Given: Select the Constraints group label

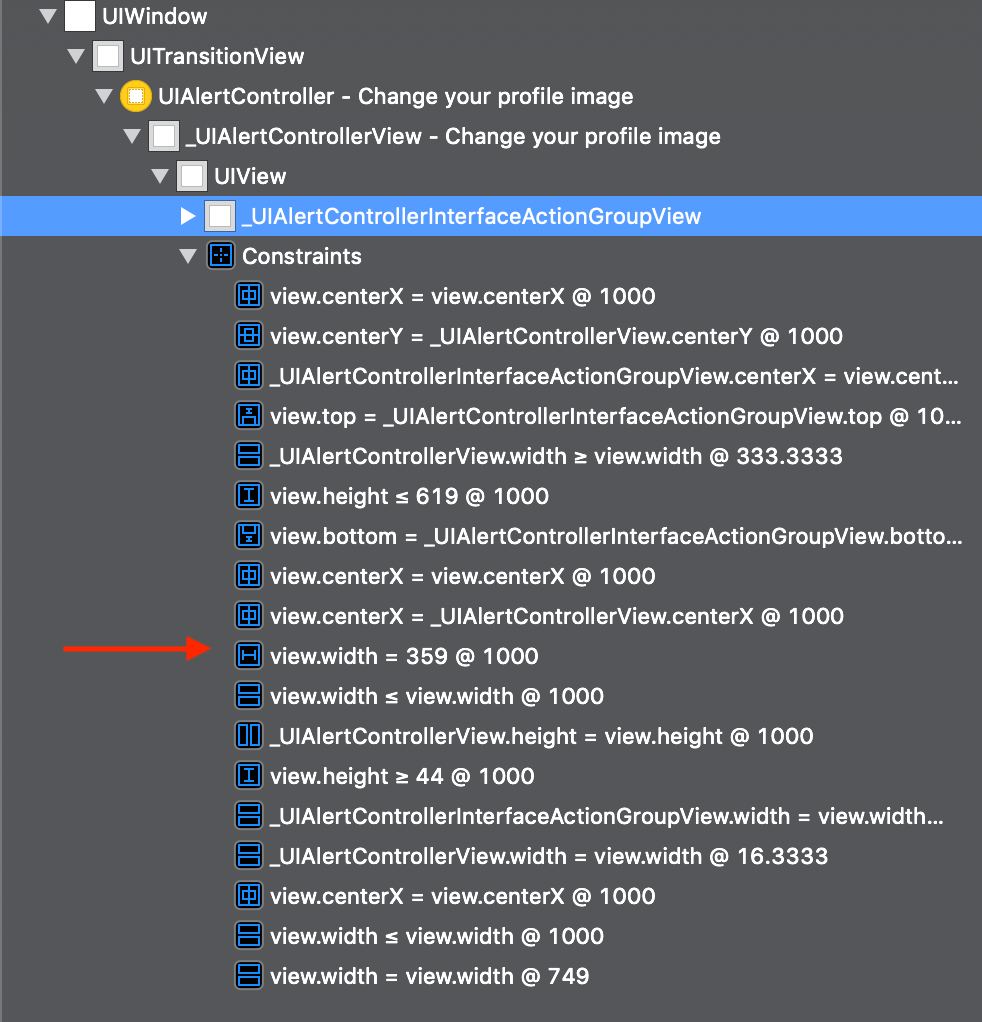Looking at the screenshot, I should (302, 256).
